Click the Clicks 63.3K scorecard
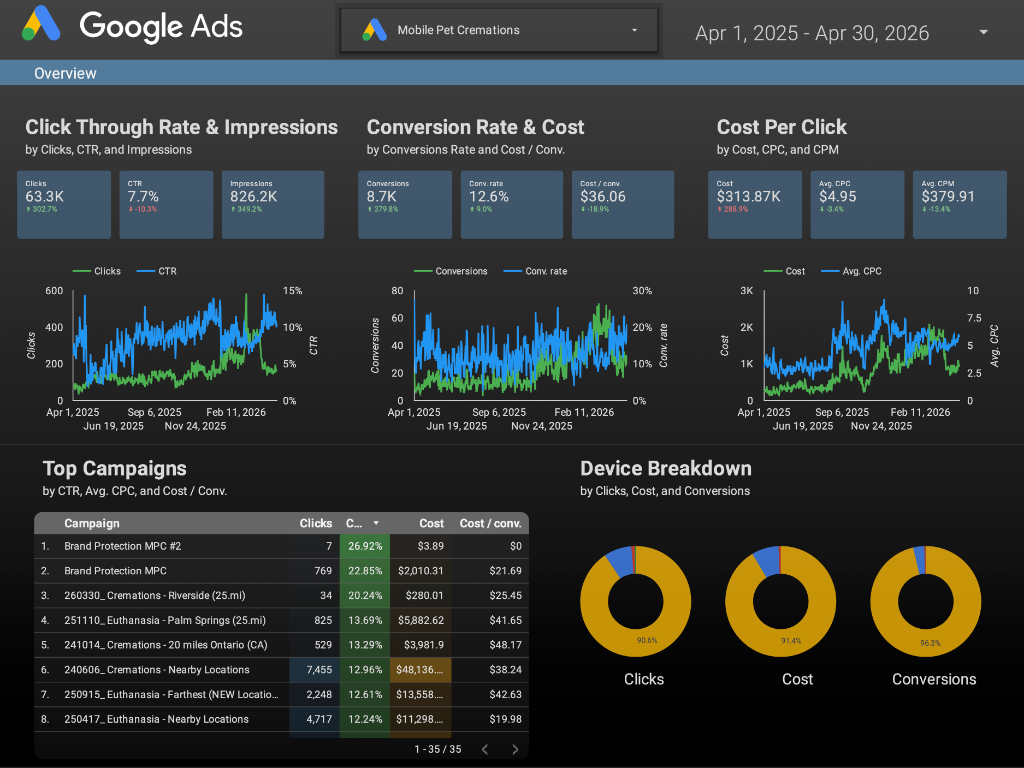1024x768 pixels. click(64, 204)
